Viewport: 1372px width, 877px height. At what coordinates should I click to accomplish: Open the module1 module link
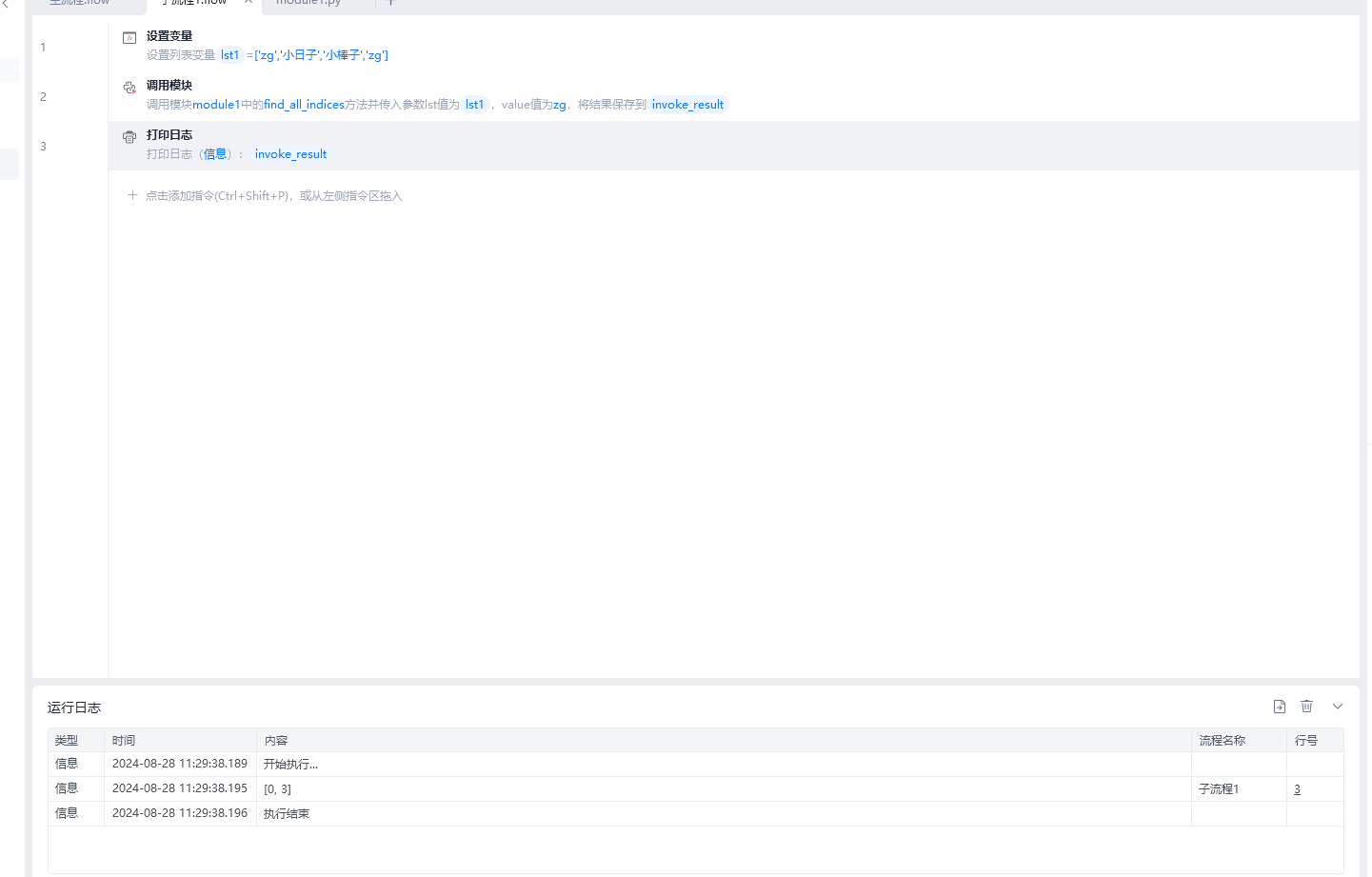coord(216,105)
